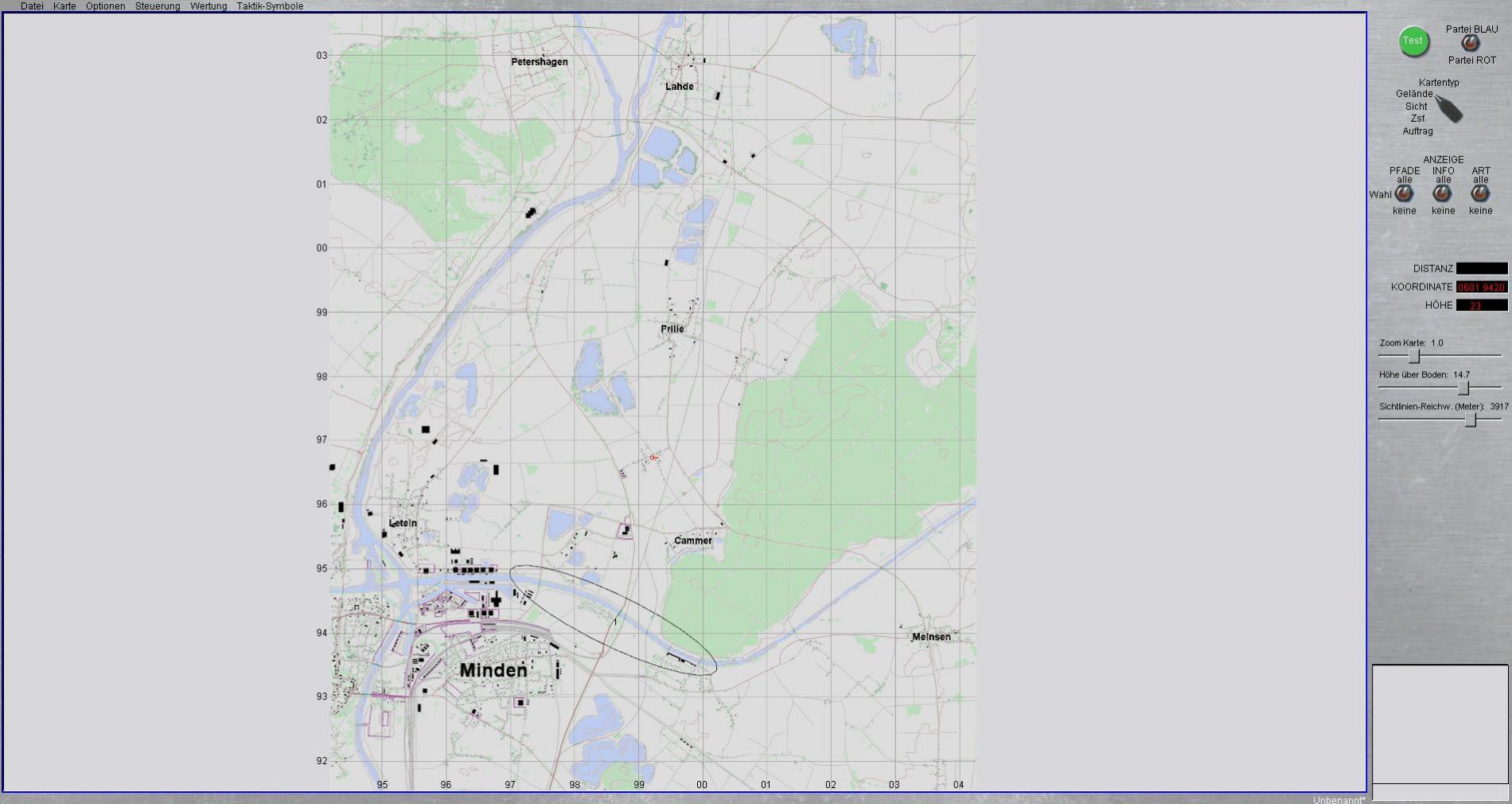The height and width of the screenshot is (804, 1512).
Task: Flip the ART display switch
Action: point(1480,193)
